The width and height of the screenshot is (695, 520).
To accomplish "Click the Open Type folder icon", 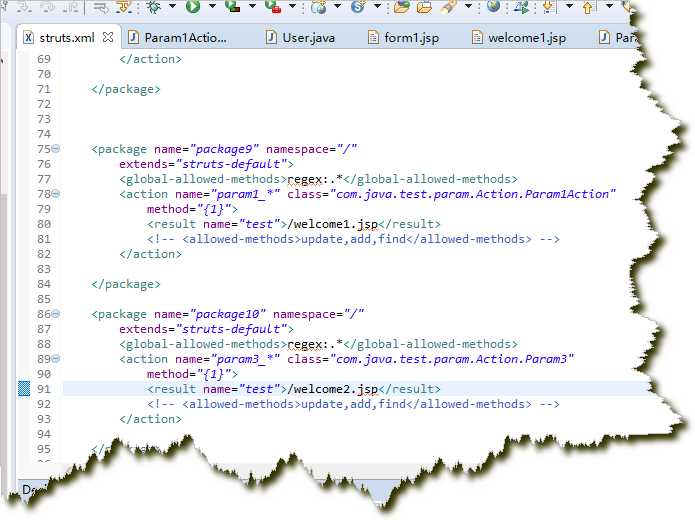I will pos(402,6).
